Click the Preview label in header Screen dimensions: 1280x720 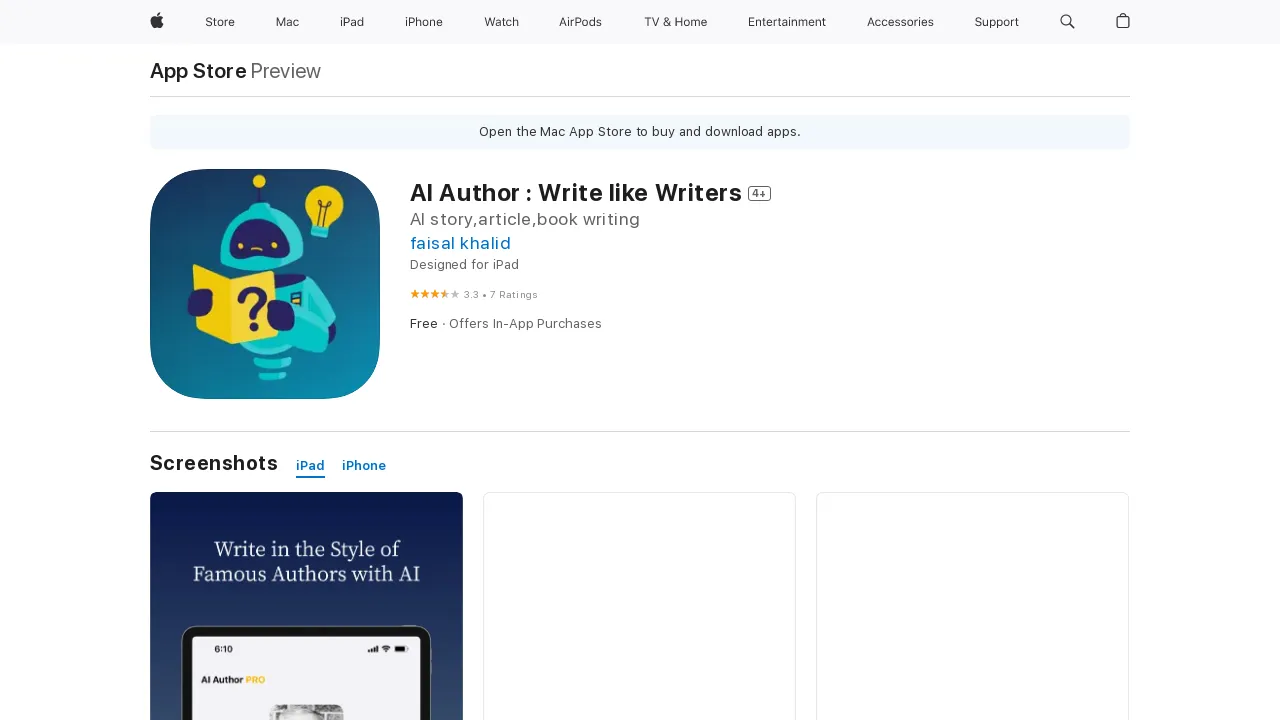click(285, 71)
